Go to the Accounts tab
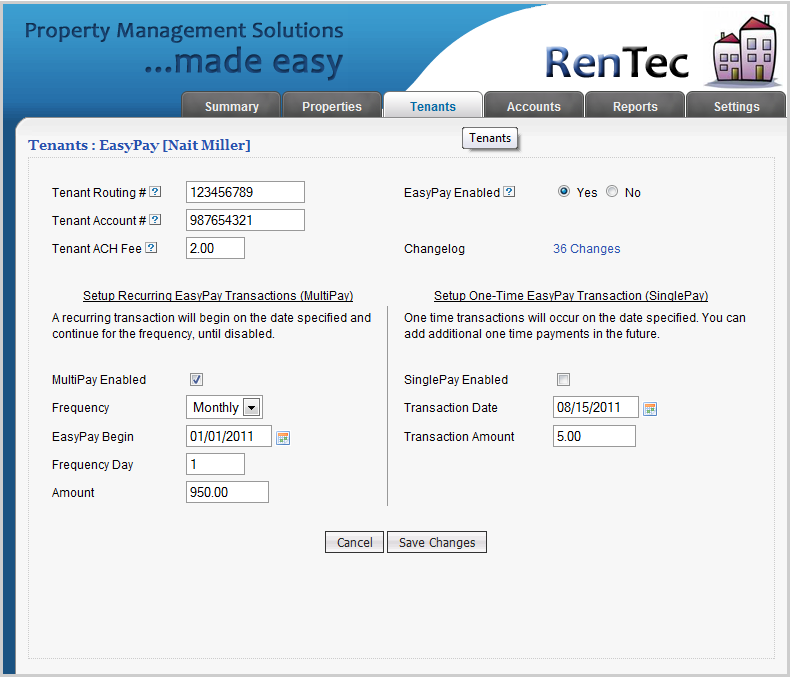791x678 pixels. pyautogui.click(x=533, y=106)
